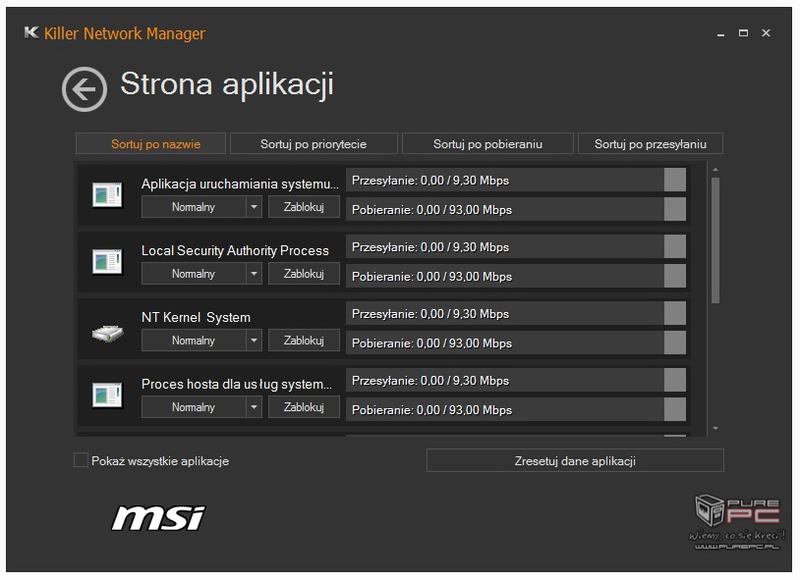Click Zresetuj dane aplikacji button
Viewport: 800px width, 580px height.
pyautogui.click(x=575, y=461)
